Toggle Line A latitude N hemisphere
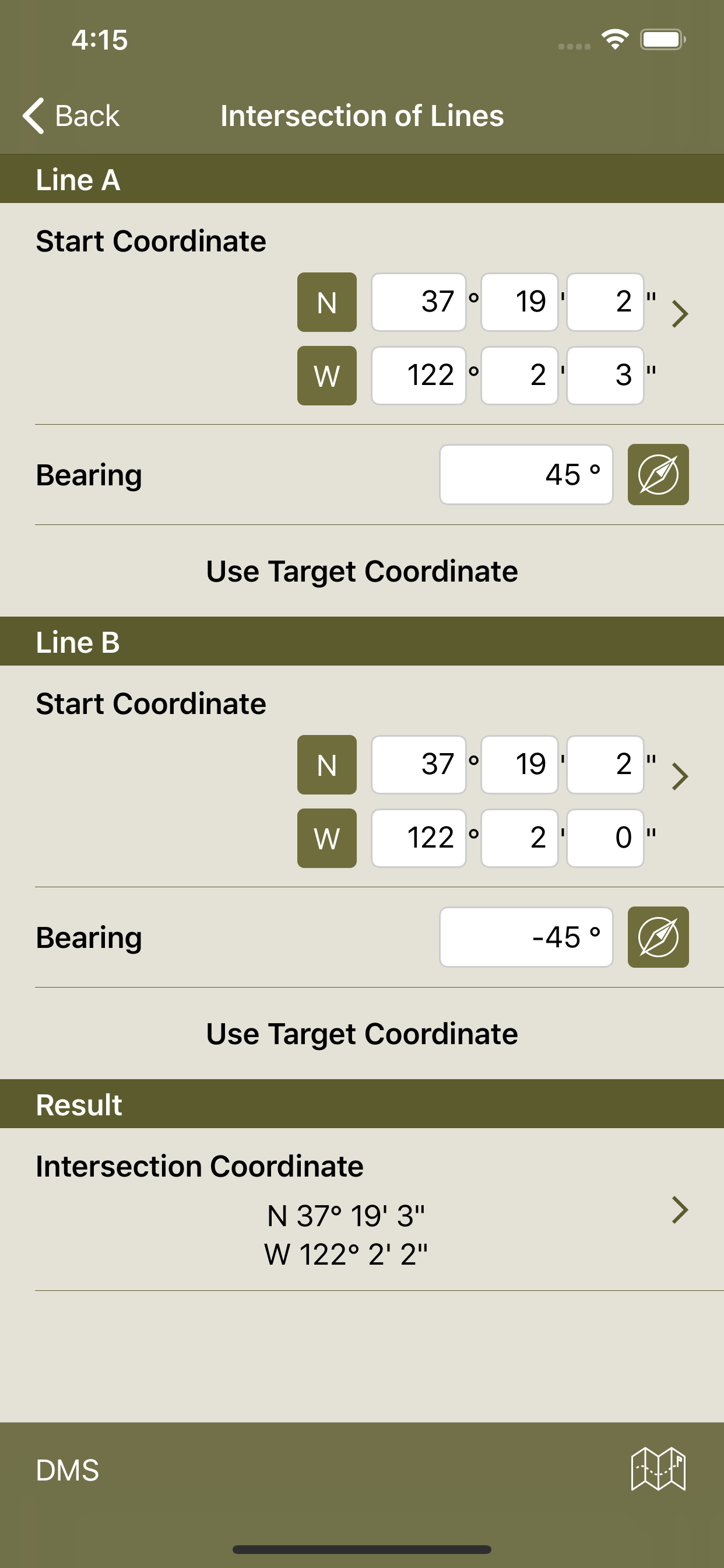This screenshot has height=1568, width=724. click(326, 302)
